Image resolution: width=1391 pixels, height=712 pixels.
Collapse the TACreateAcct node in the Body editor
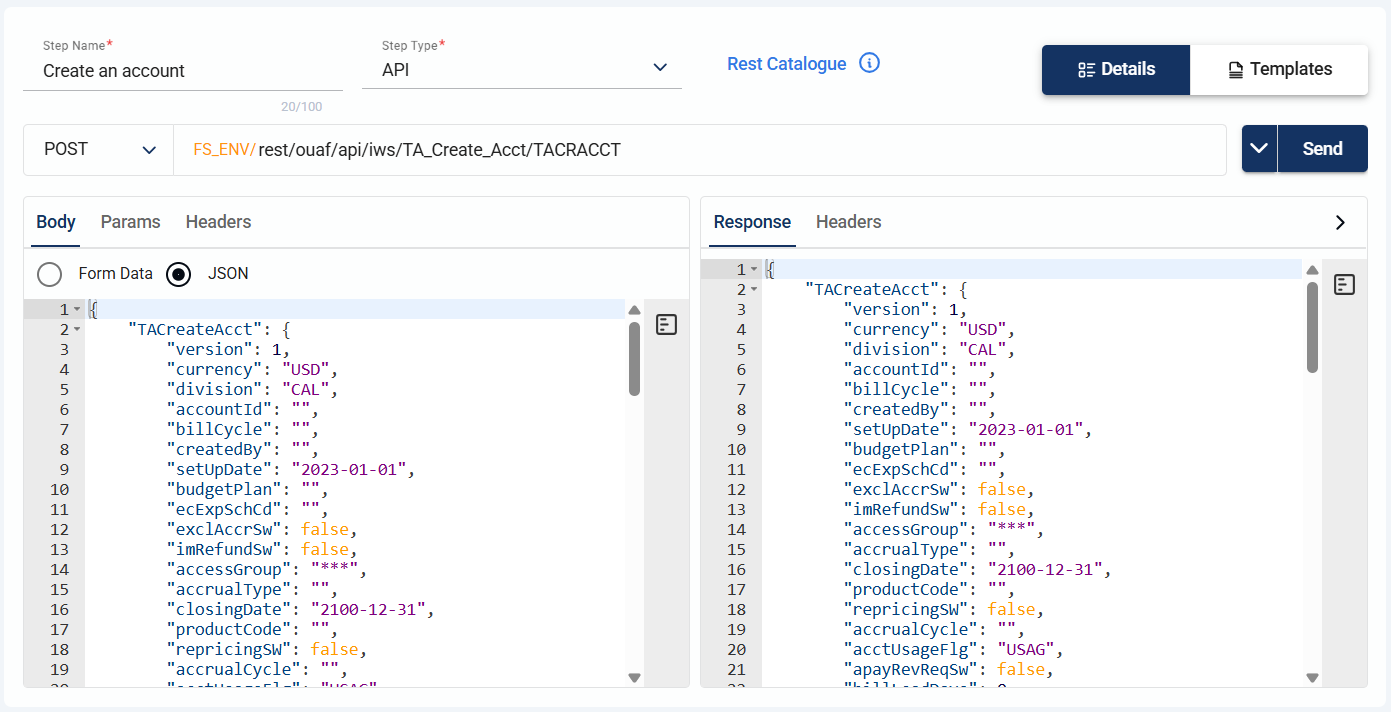pos(77,330)
